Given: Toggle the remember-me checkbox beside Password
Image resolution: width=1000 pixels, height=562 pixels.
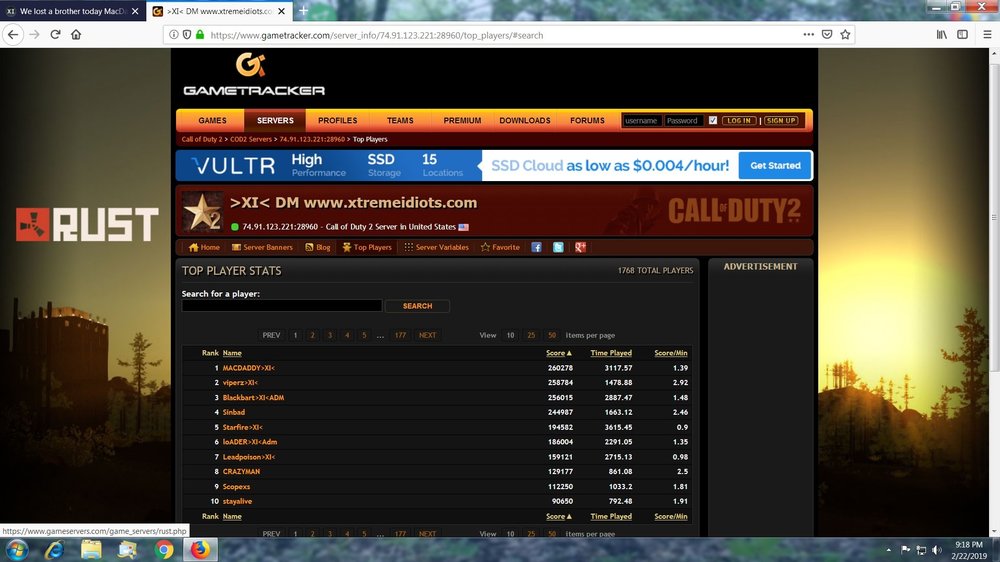Looking at the screenshot, I should [x=713, y=120].
